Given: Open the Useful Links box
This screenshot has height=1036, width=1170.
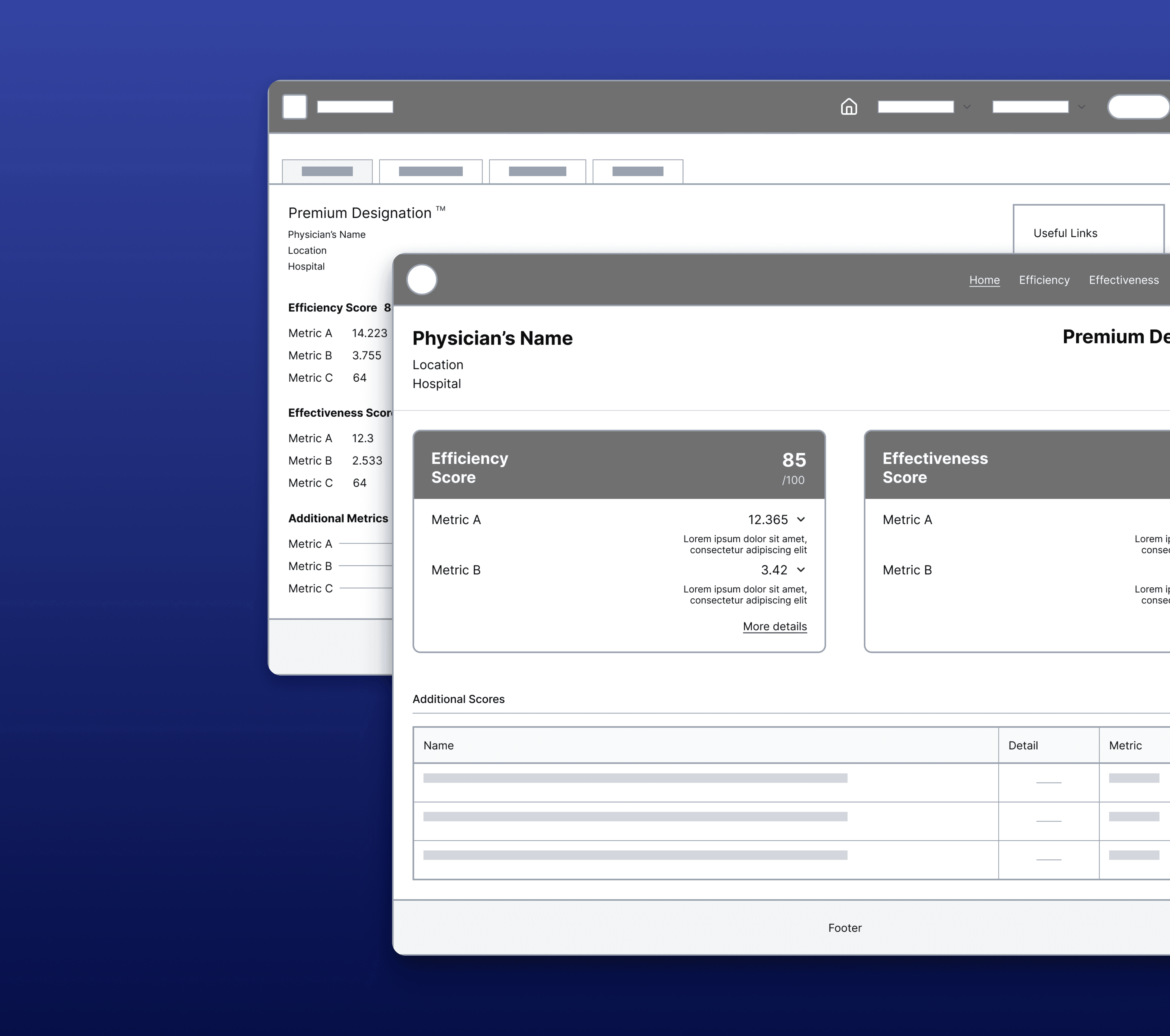Looking at the screenshot, I should [x=1065, y=233].
